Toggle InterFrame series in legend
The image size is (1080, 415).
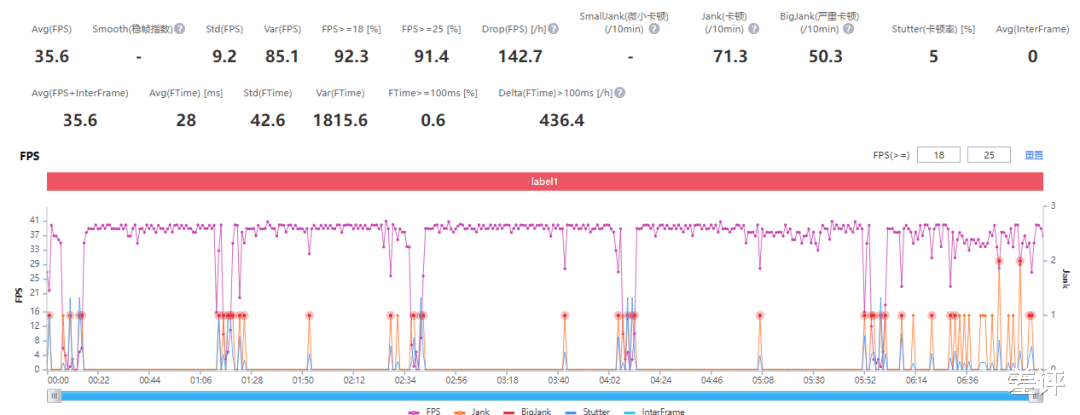(x=654, y=412)
